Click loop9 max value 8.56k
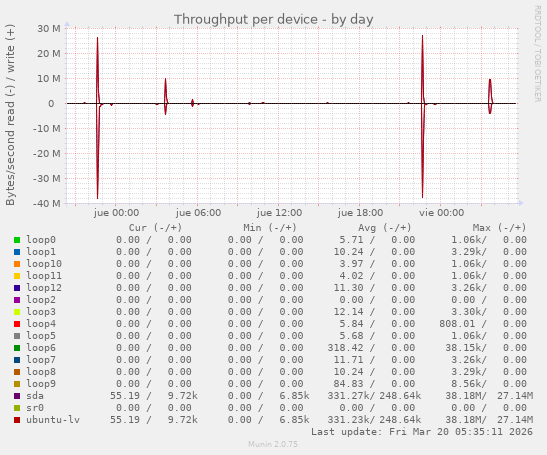This screenshot has width=547, height=455. click(466, 383)
